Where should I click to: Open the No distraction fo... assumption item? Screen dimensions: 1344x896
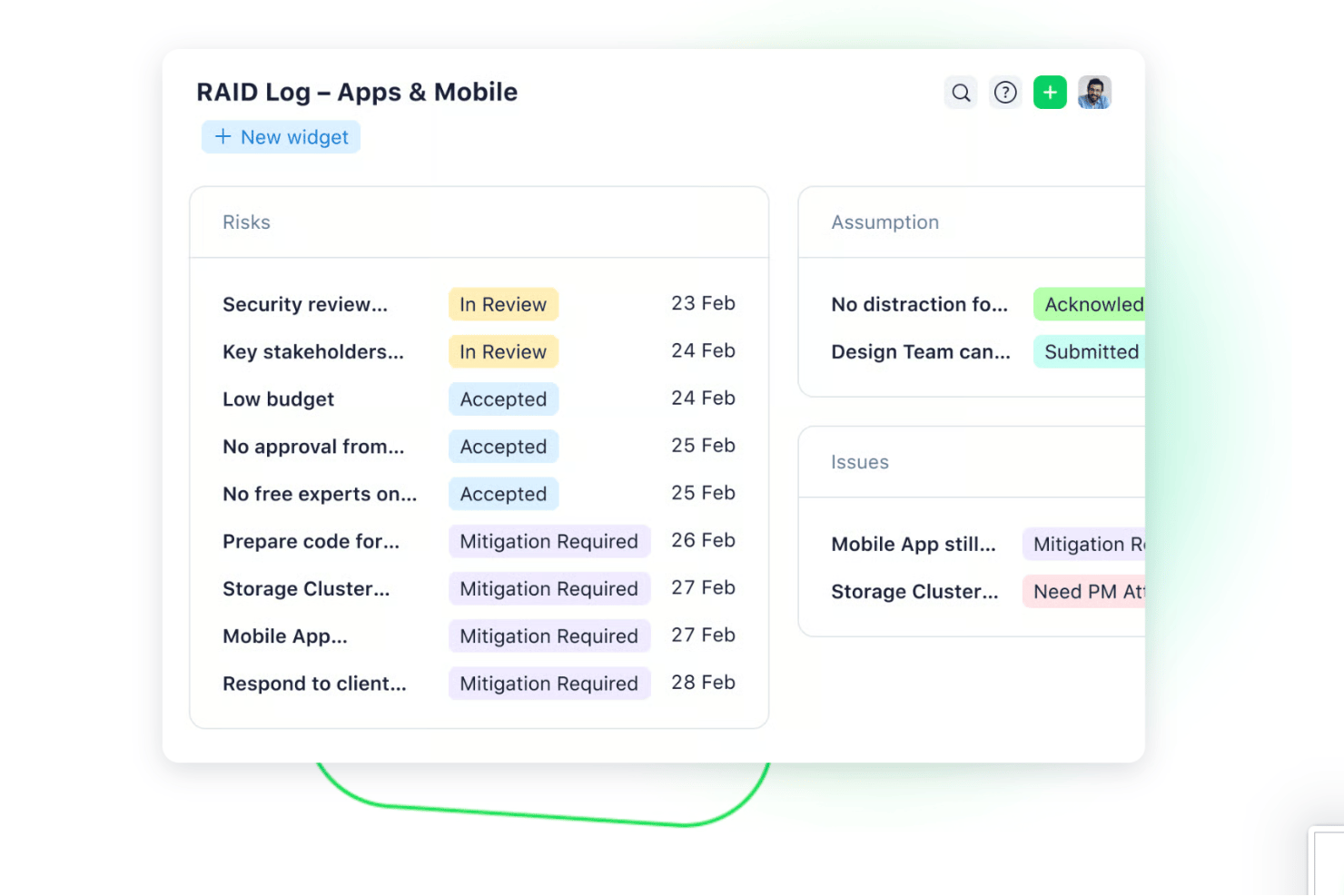[919, 304]
